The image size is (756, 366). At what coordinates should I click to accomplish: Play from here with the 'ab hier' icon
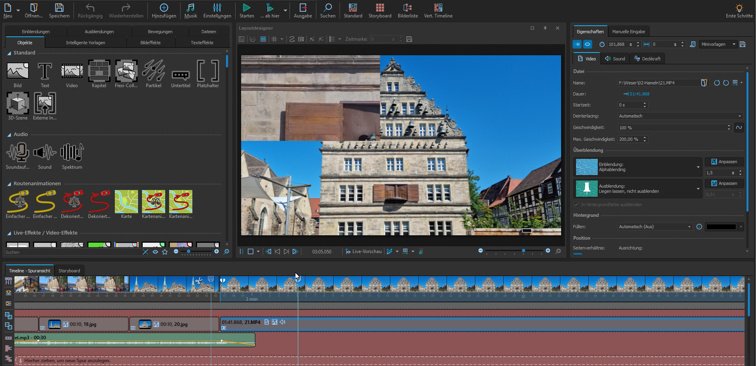(270, 8)
